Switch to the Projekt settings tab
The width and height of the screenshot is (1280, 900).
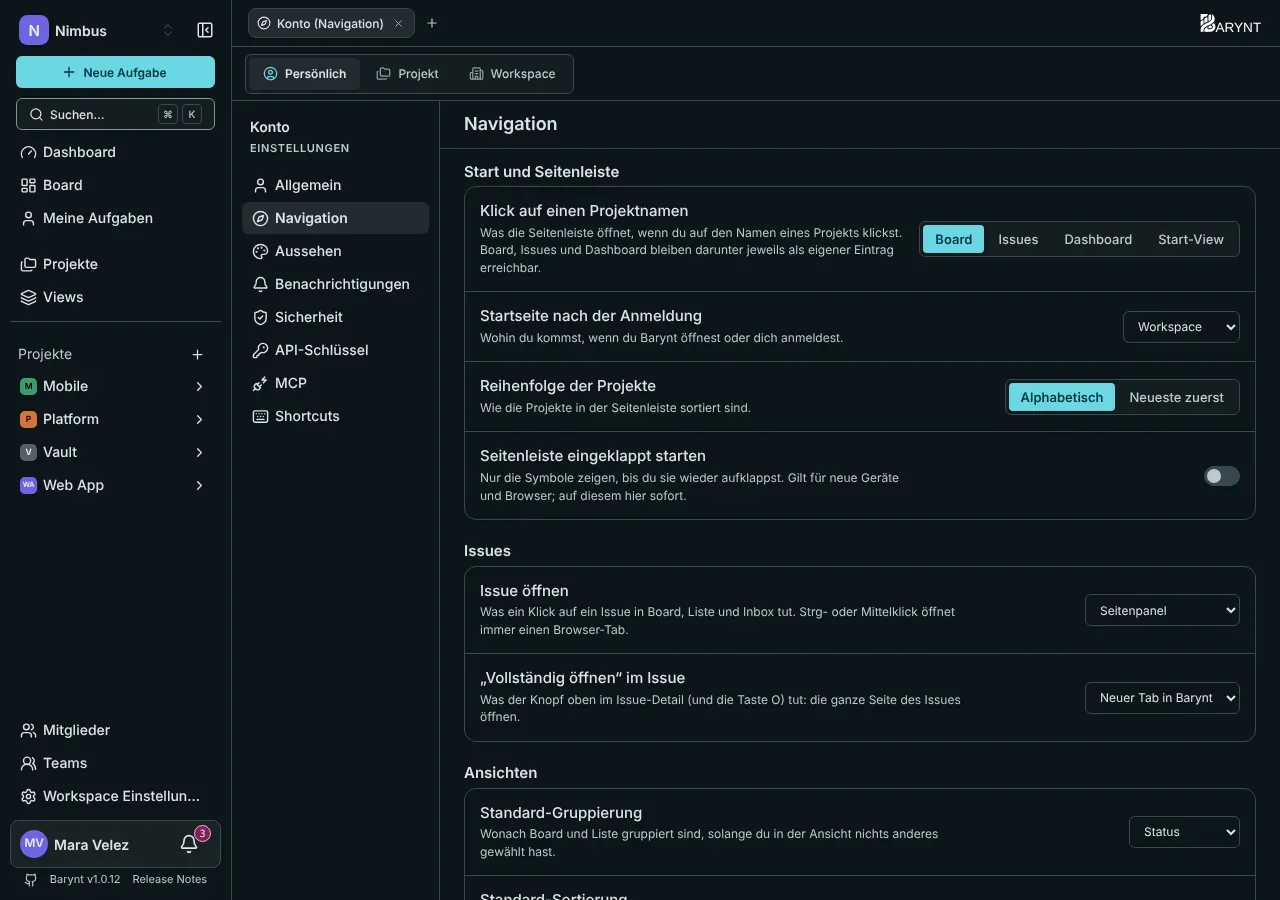tap(407, 74)
